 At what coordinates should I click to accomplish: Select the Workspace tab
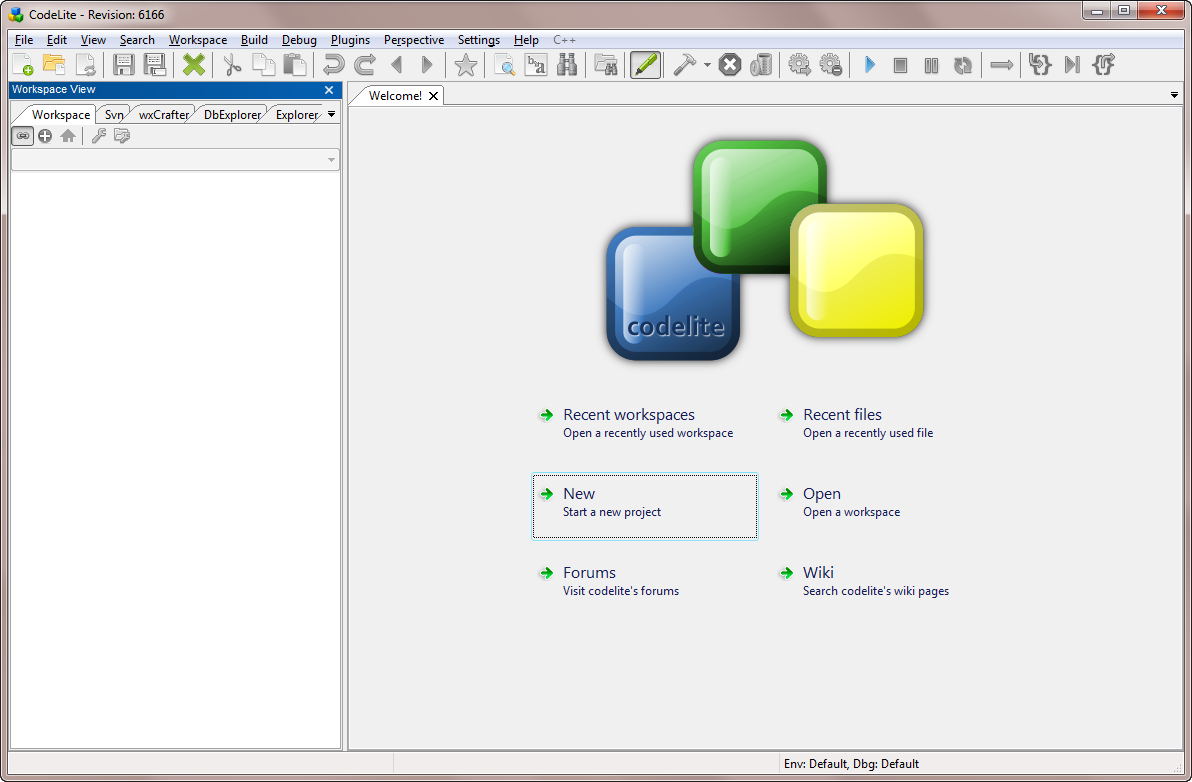[60, 115]
